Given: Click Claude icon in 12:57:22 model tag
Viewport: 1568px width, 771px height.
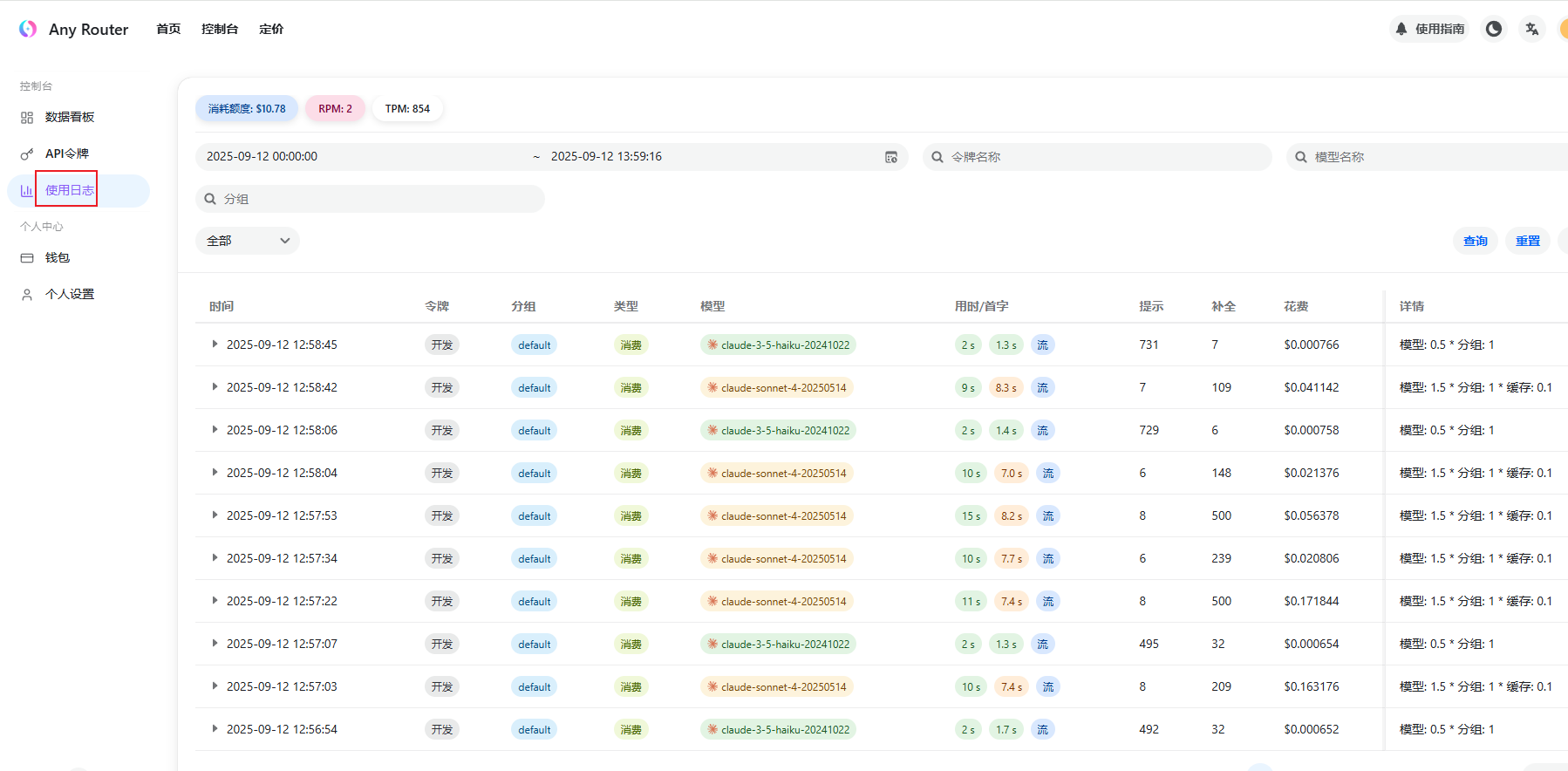Looking at the screenshot, I should 712,601.
